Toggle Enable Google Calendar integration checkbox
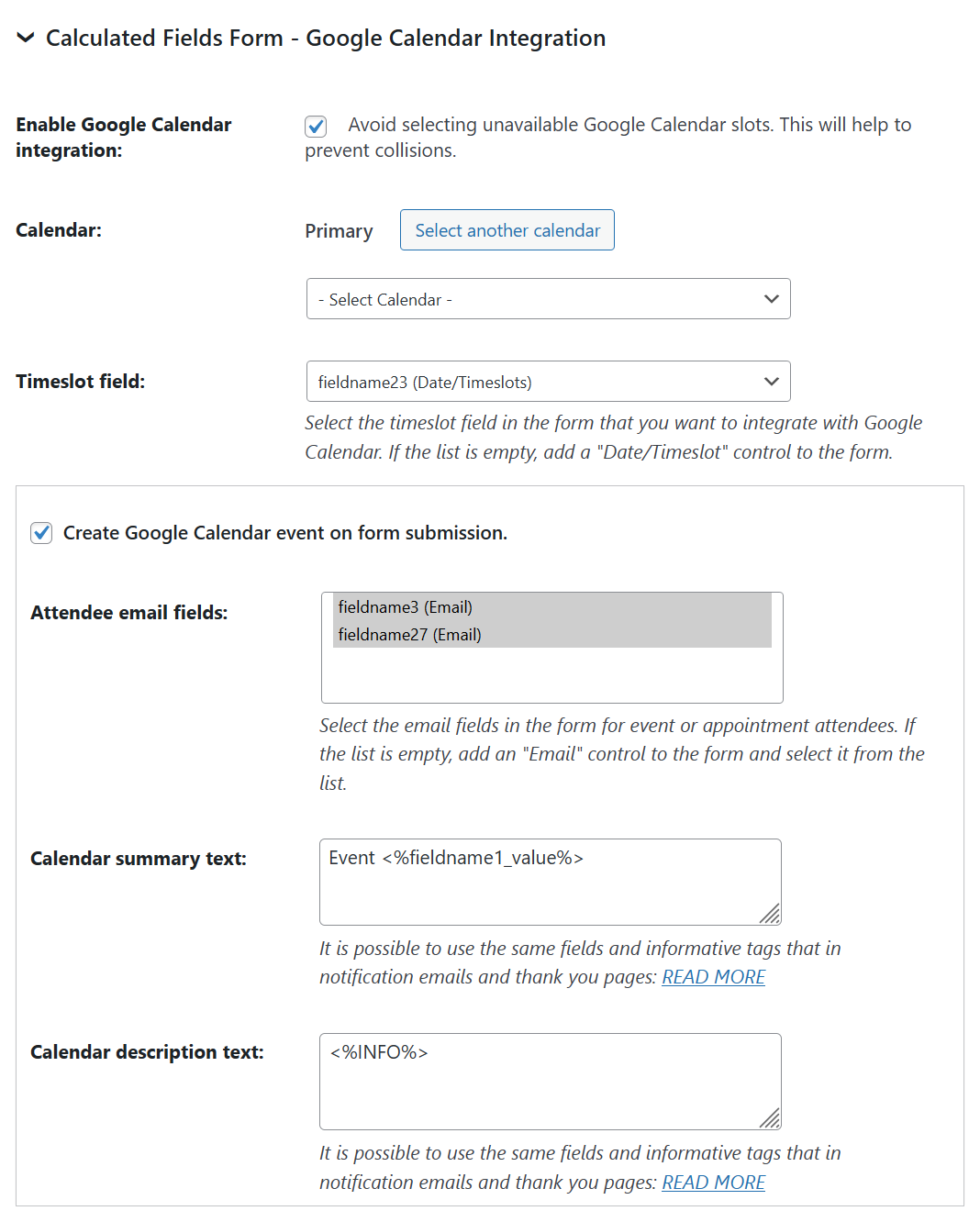 [x=316, y=126]
